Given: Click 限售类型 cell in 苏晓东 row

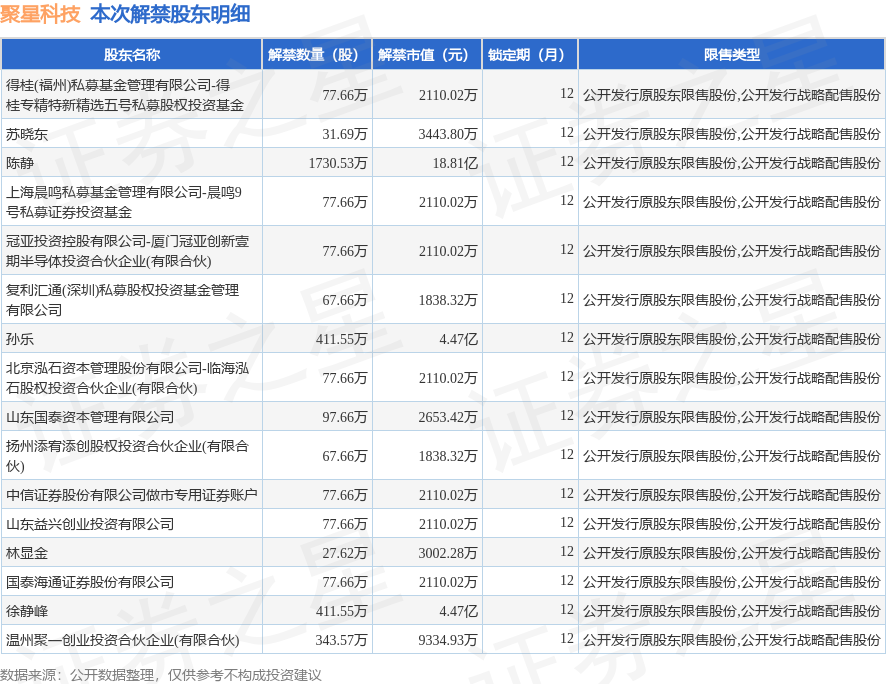Looking at the screenshot, I should 732,134.
